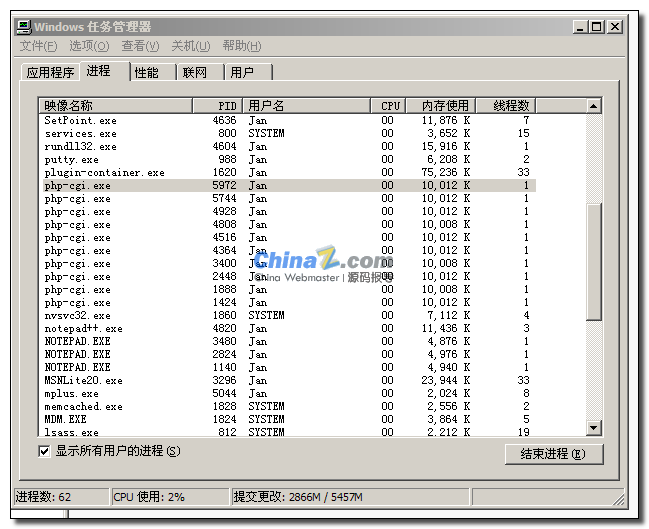Click the process list scrollbar thumb
The image size is (649, 529).
(x=594, y=262)
